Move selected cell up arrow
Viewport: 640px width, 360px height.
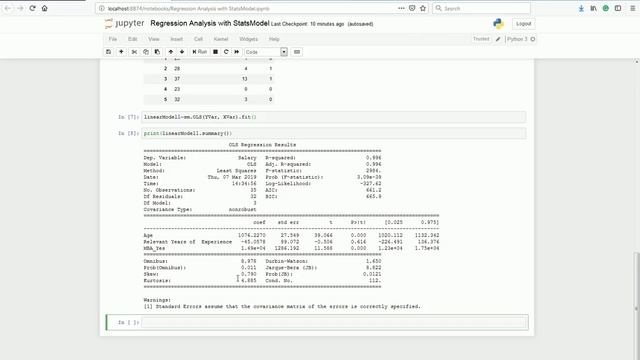pyautogui.click(x=171, y=52)
